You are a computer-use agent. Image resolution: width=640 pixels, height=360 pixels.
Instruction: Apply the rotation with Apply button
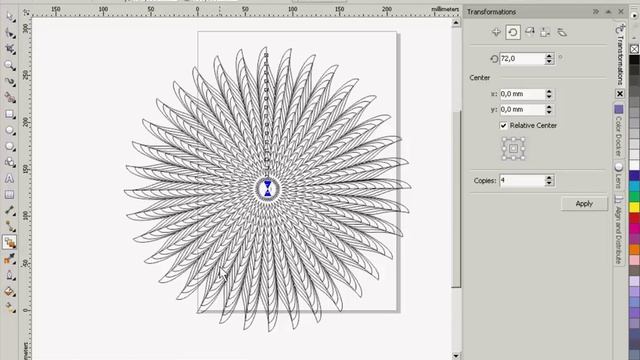click(584, 203)
